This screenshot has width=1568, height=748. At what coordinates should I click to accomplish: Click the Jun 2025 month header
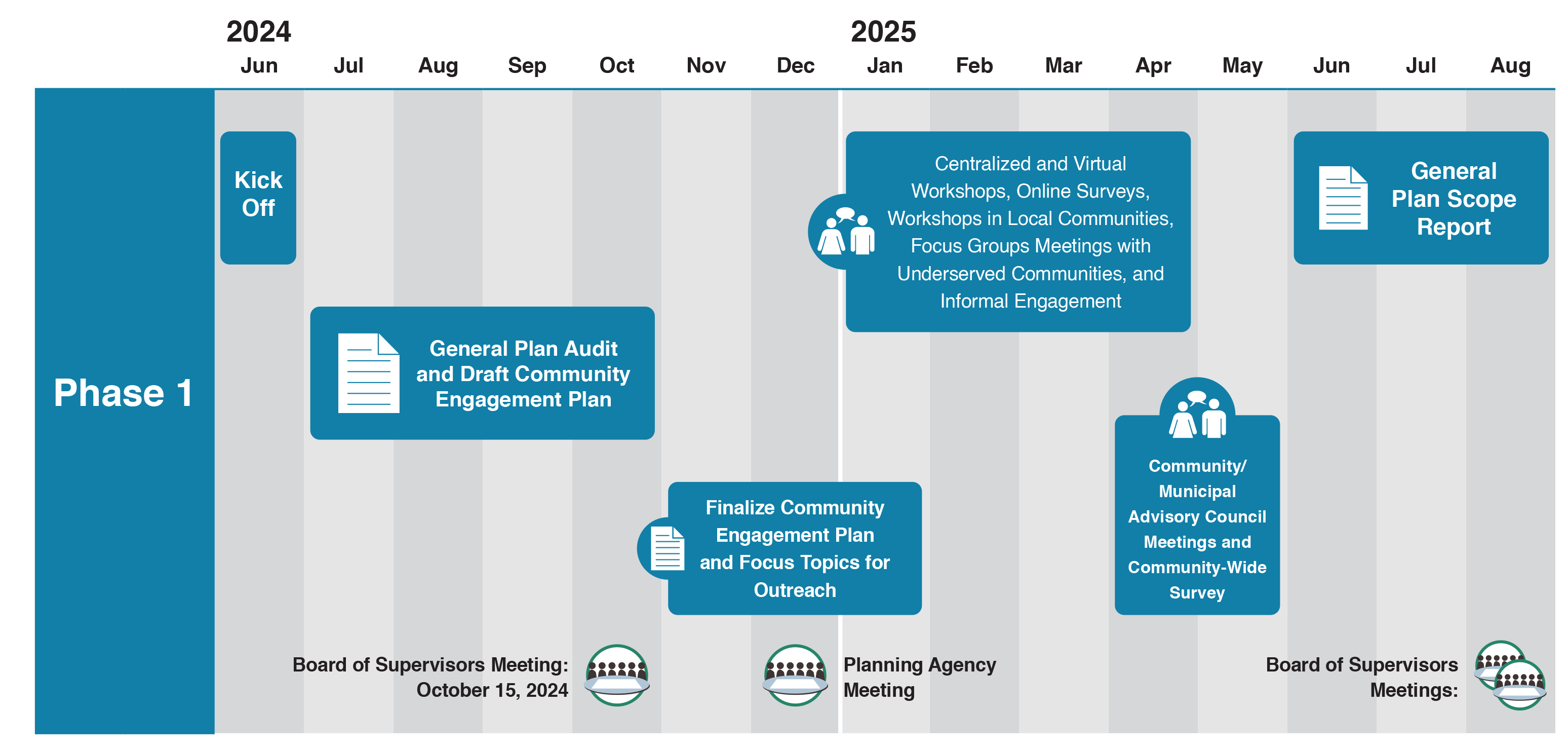click(x=1332, y=65)
